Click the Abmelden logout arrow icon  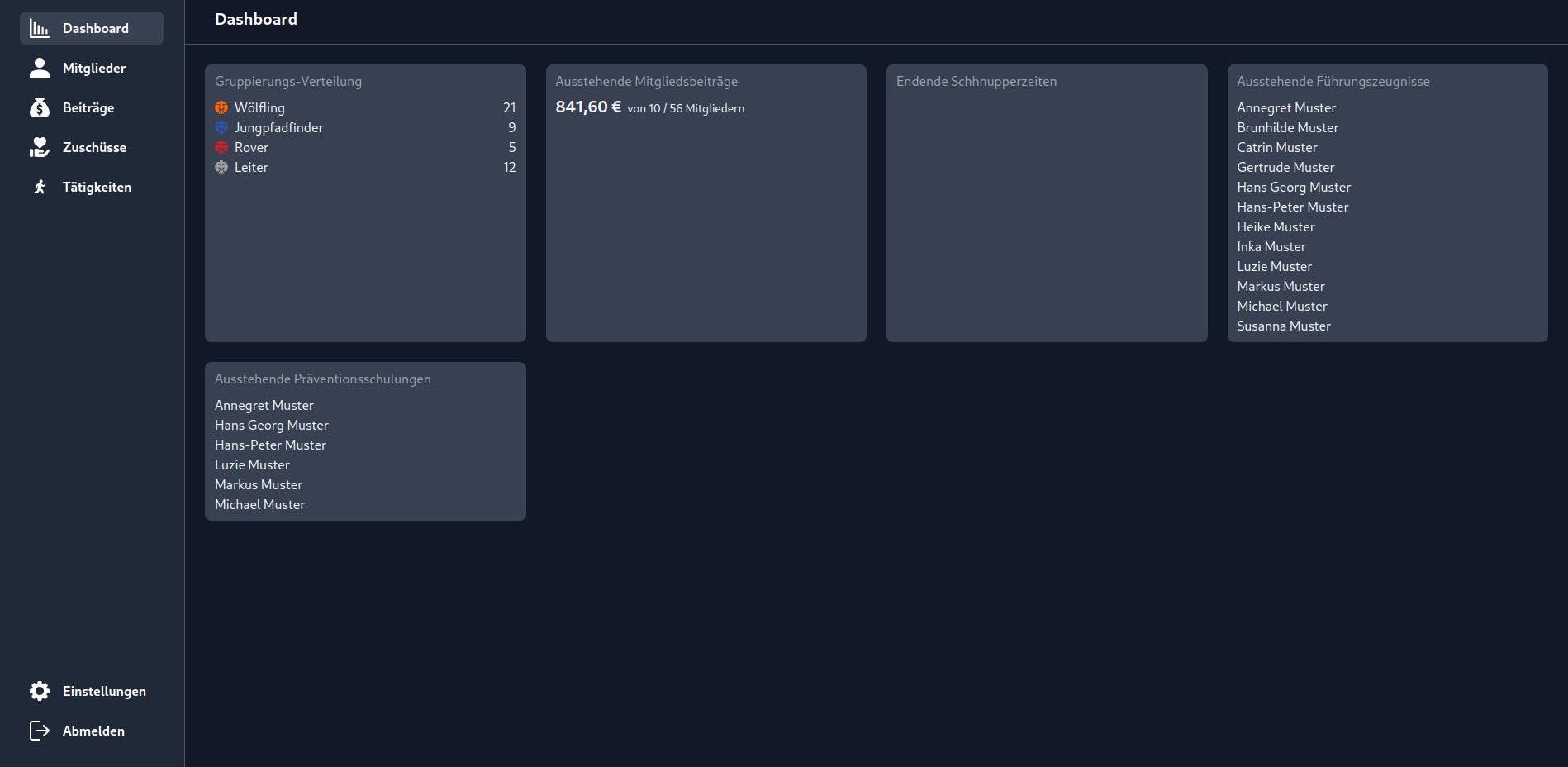(x=39, y=731)
